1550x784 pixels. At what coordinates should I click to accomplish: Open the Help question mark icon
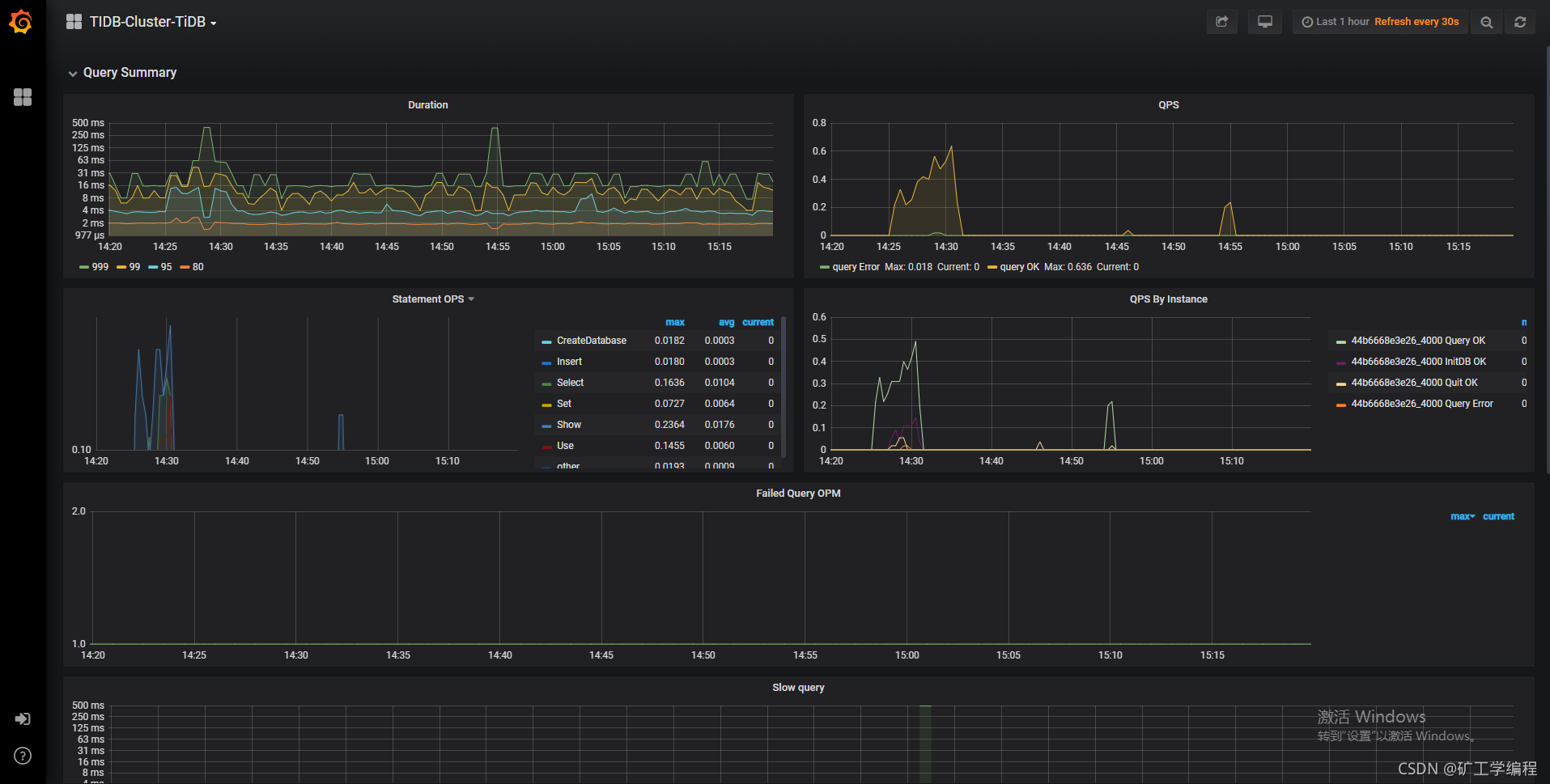(x=23, y=756)
